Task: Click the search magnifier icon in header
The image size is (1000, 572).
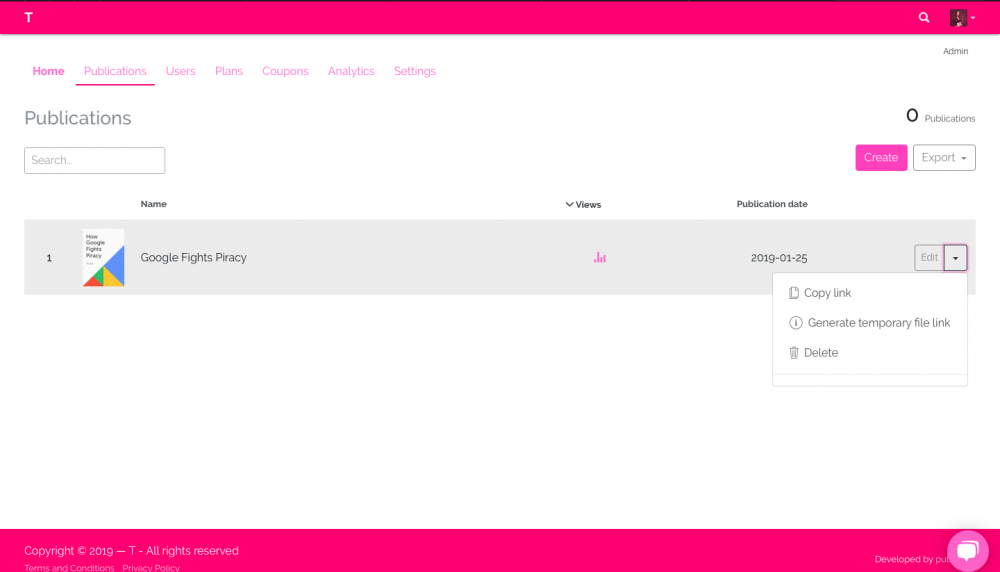Action: pyautogui.click(x=924, y=18)
